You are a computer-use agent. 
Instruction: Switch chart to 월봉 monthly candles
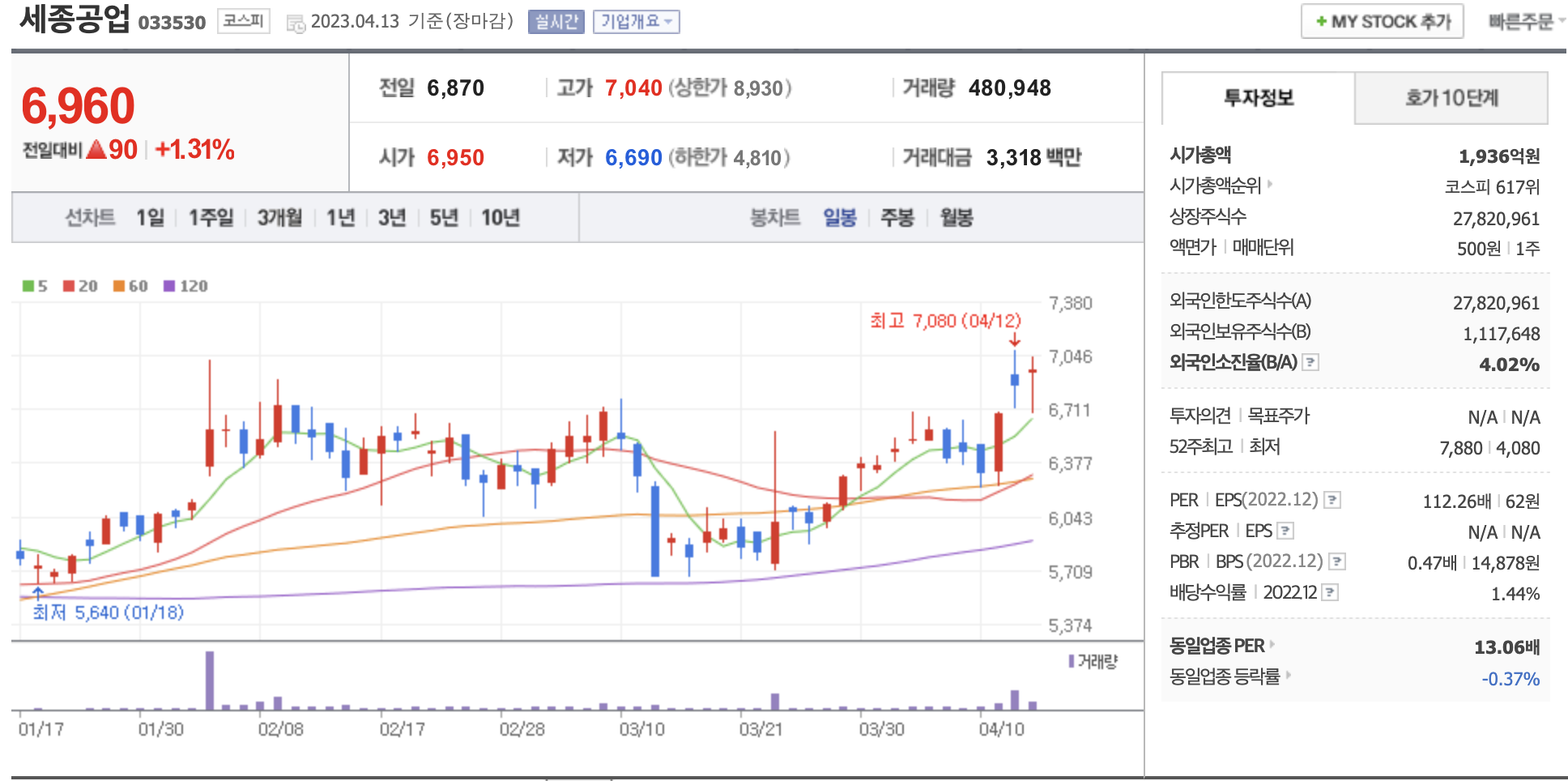(x=957, y=218)
